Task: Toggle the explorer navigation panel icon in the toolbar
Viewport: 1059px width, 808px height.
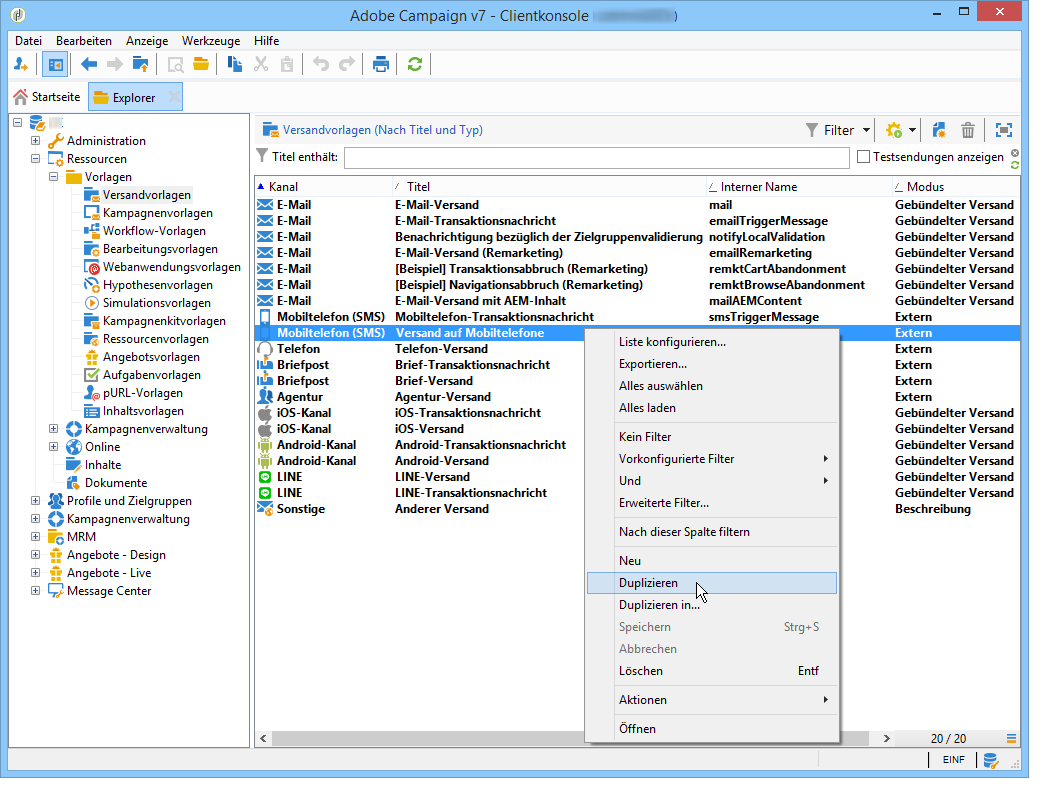Action: click(54, 64)
